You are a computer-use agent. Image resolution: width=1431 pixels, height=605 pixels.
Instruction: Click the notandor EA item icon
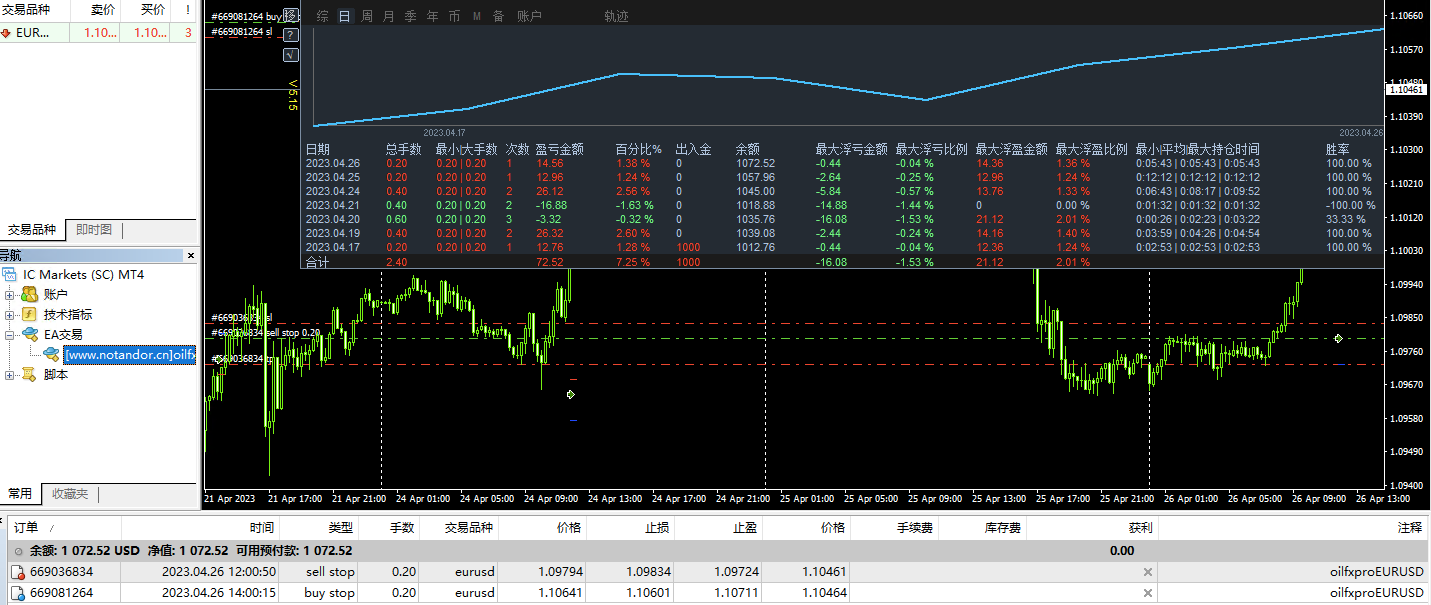50,354
